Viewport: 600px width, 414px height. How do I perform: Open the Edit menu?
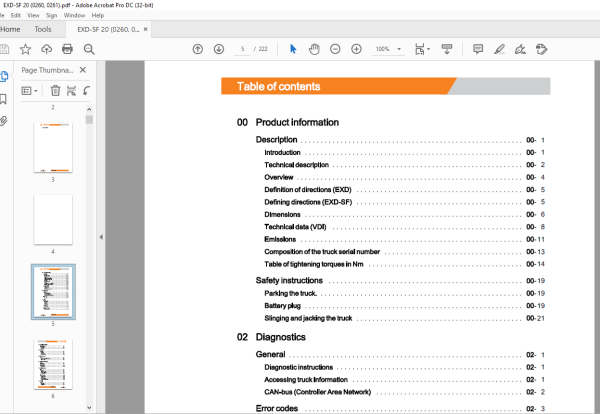click(x=16, y=15)
